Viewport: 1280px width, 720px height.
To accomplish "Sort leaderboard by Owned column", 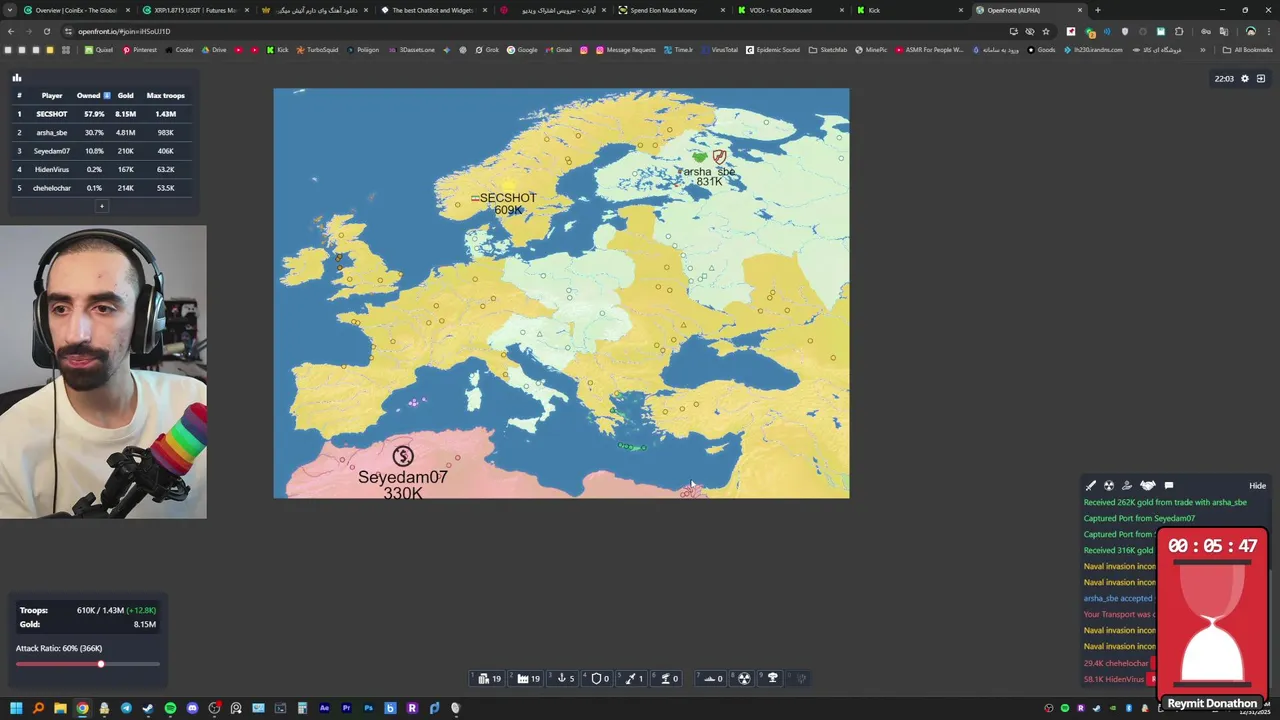I will pos(94,96).
